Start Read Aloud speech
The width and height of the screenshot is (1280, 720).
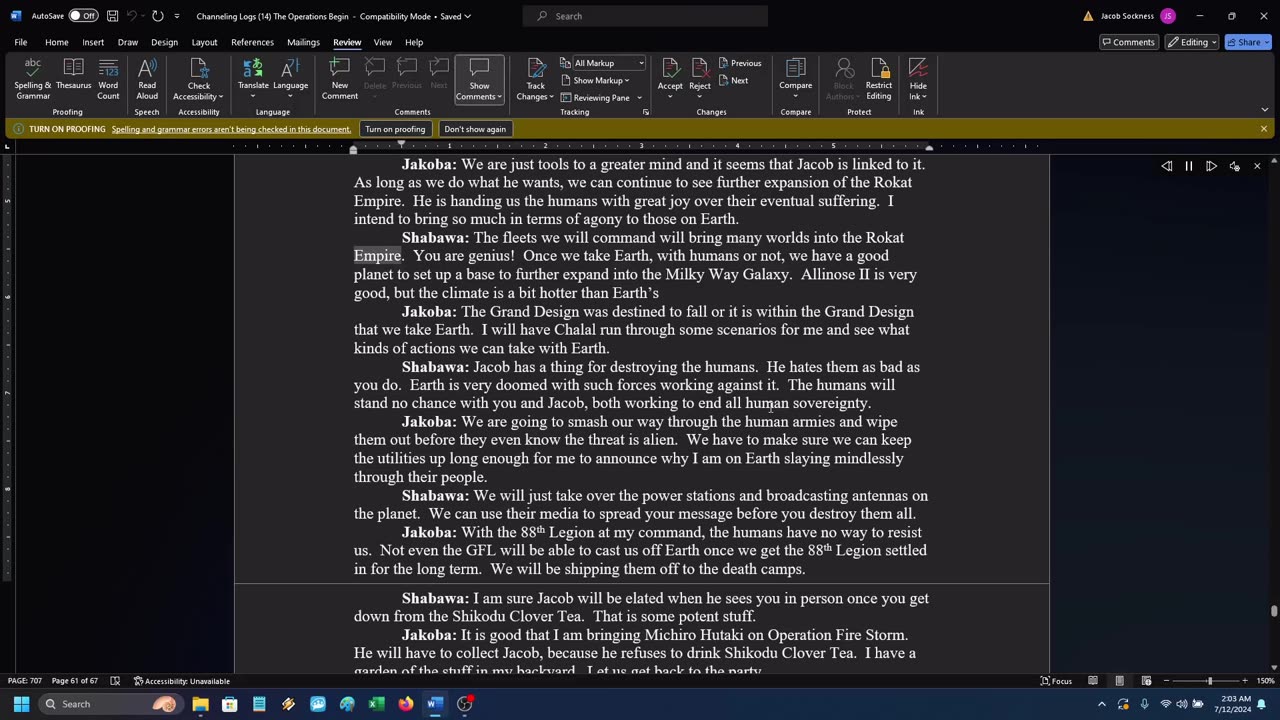(147, 79)
